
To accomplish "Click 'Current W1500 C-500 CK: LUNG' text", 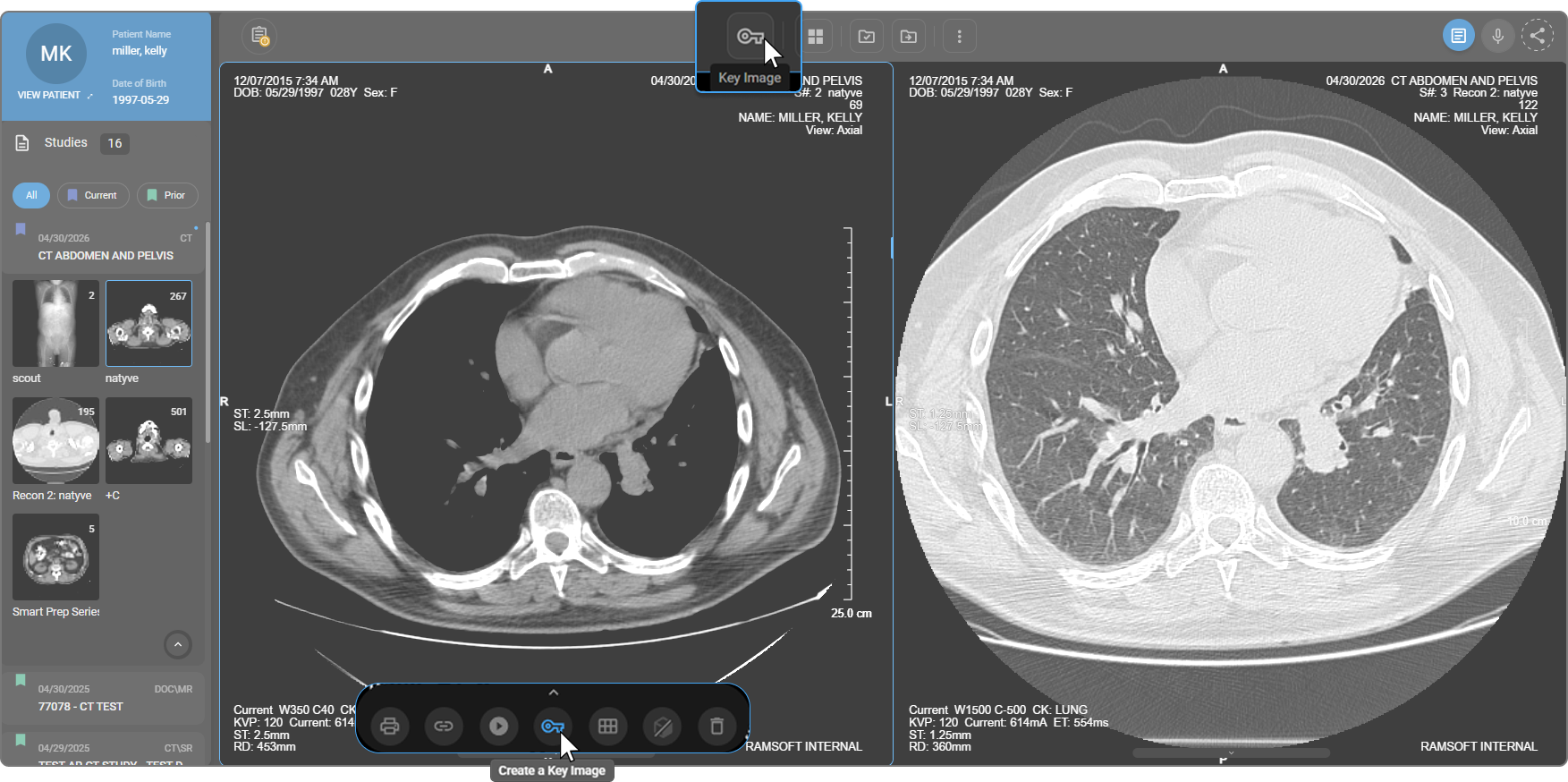I will coord(998,710).
